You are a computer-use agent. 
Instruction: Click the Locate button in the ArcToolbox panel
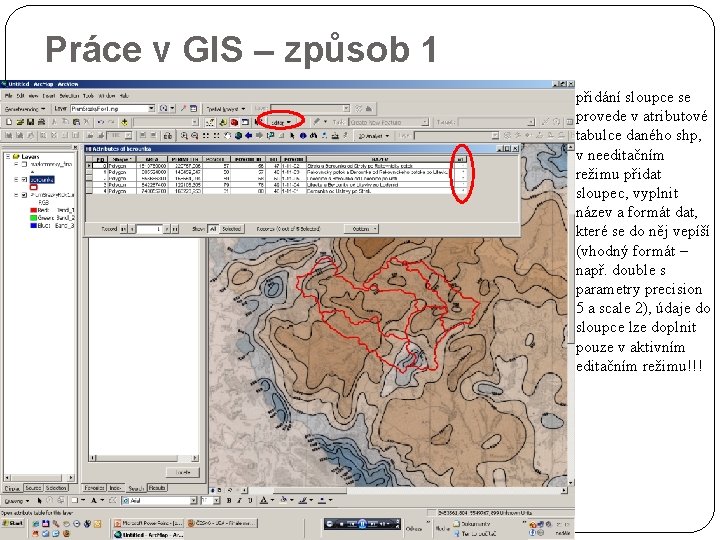point(183,472)
